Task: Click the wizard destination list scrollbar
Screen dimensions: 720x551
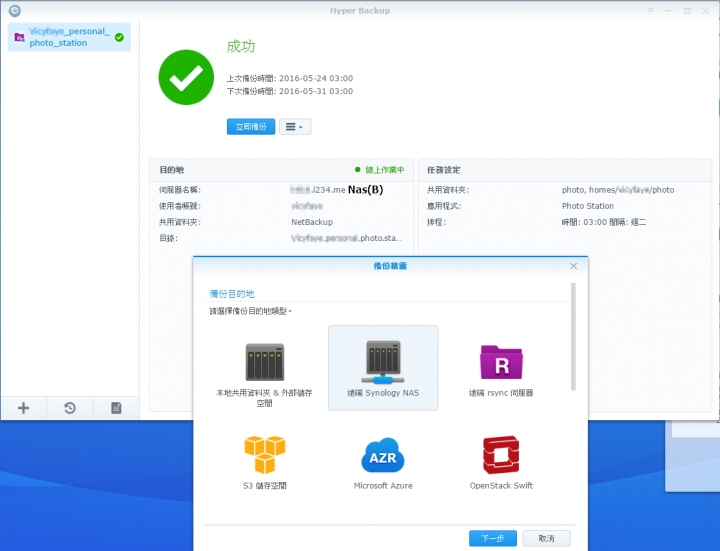Action: coord(573,337)
